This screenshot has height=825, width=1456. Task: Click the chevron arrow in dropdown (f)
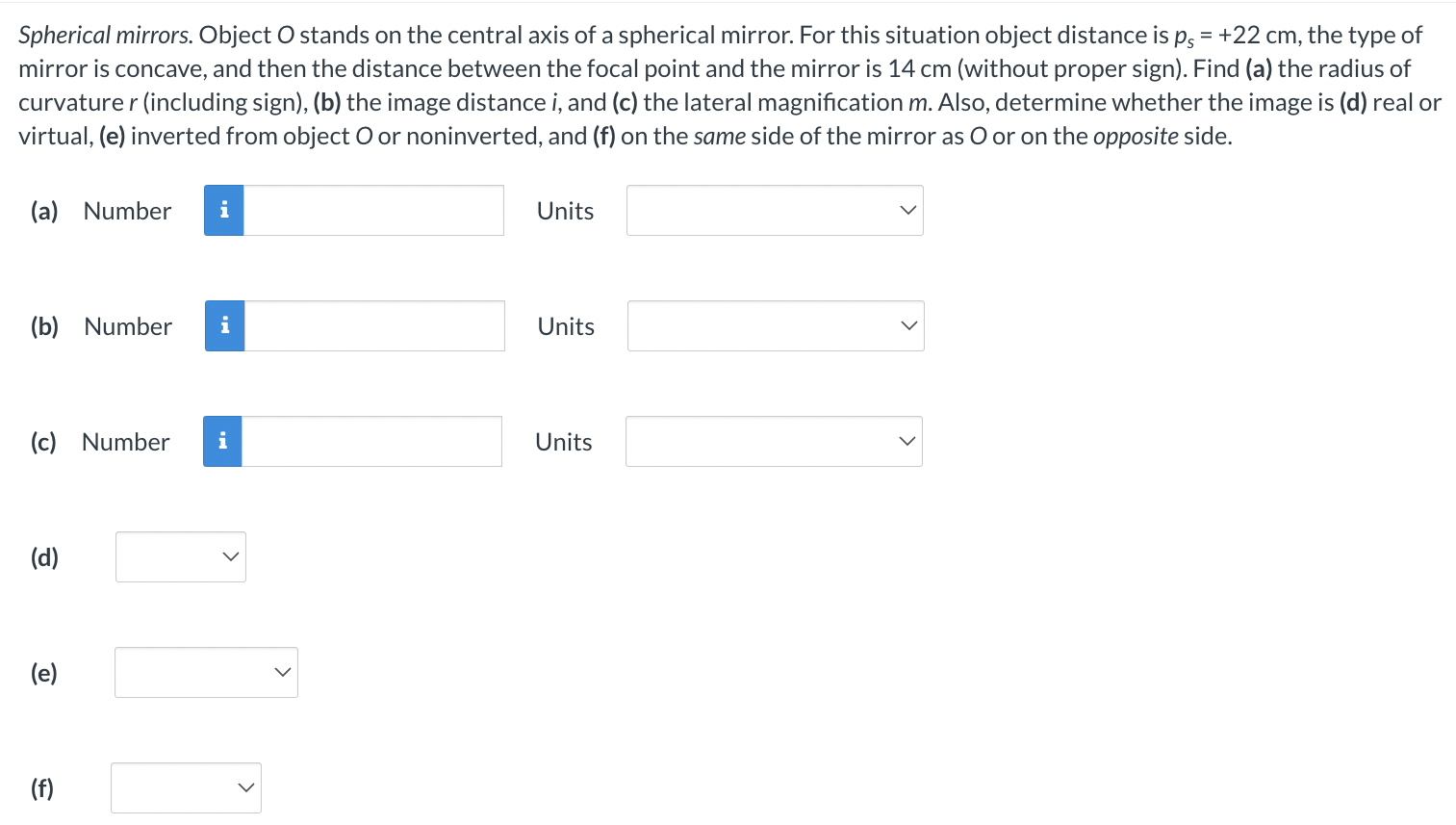[245, 787]
